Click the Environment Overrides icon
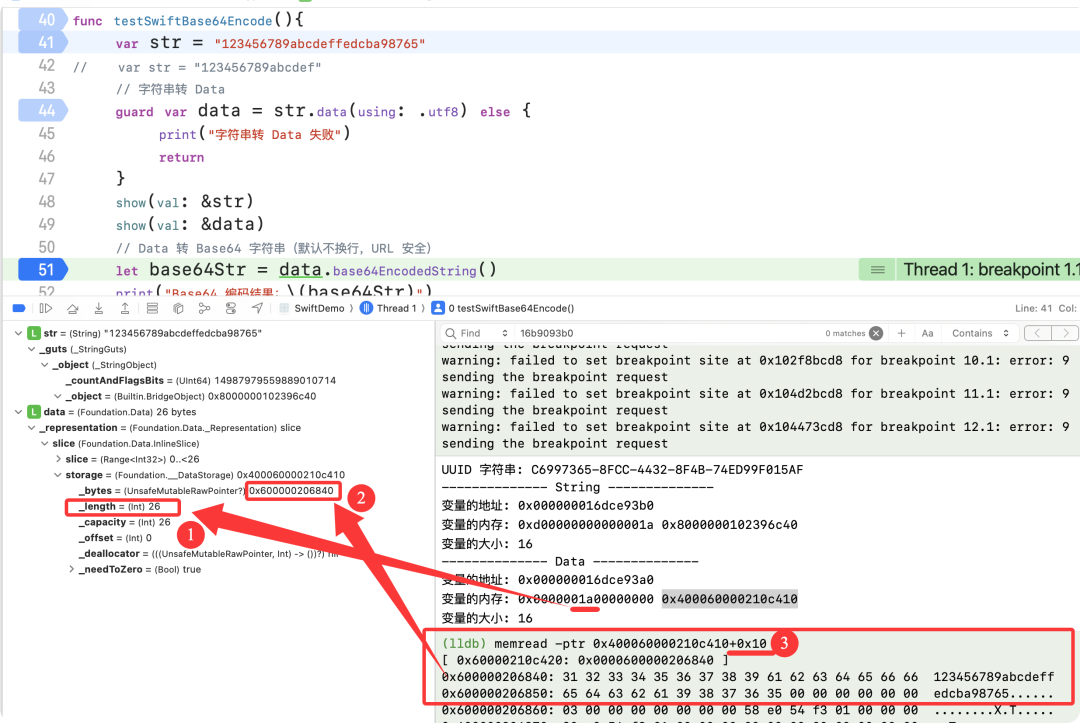The image size is (1080, 723). pyautogui.click(x=231, y=308)
